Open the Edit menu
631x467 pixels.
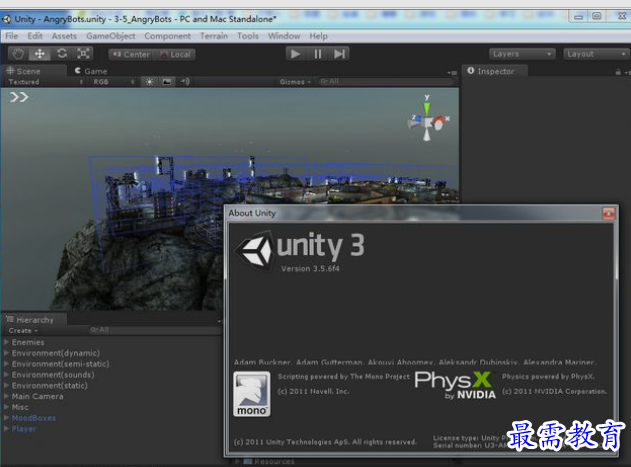[35, 36]
